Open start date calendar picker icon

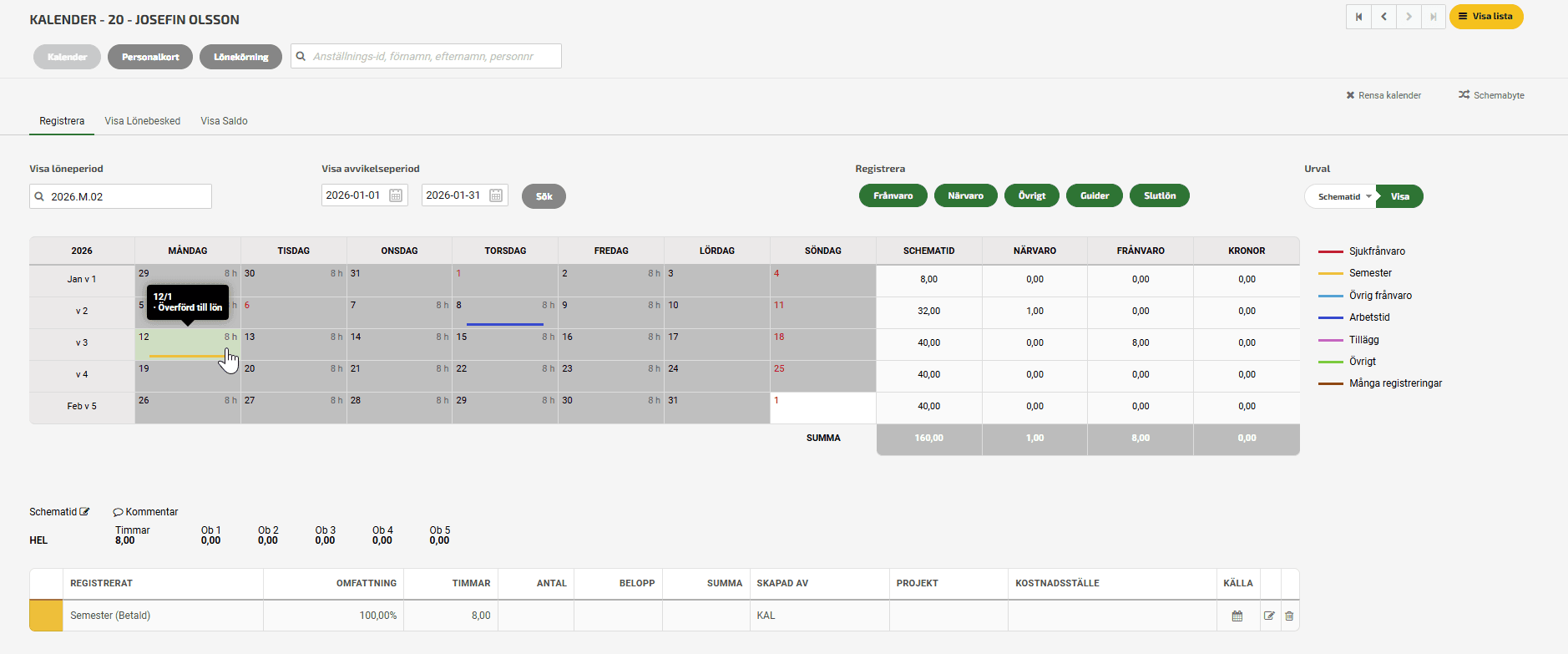396,195
